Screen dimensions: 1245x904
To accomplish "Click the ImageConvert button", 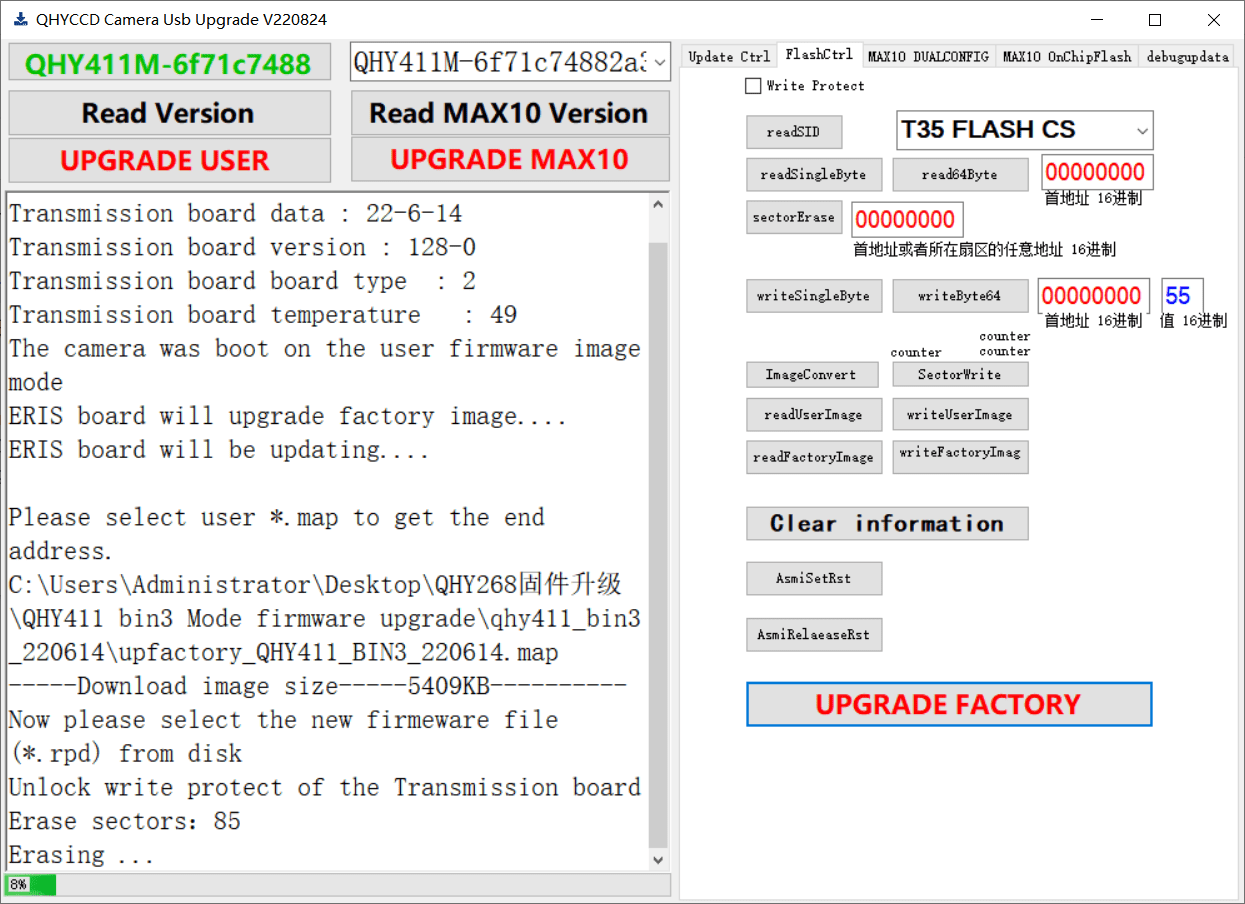I will [812, 374].
